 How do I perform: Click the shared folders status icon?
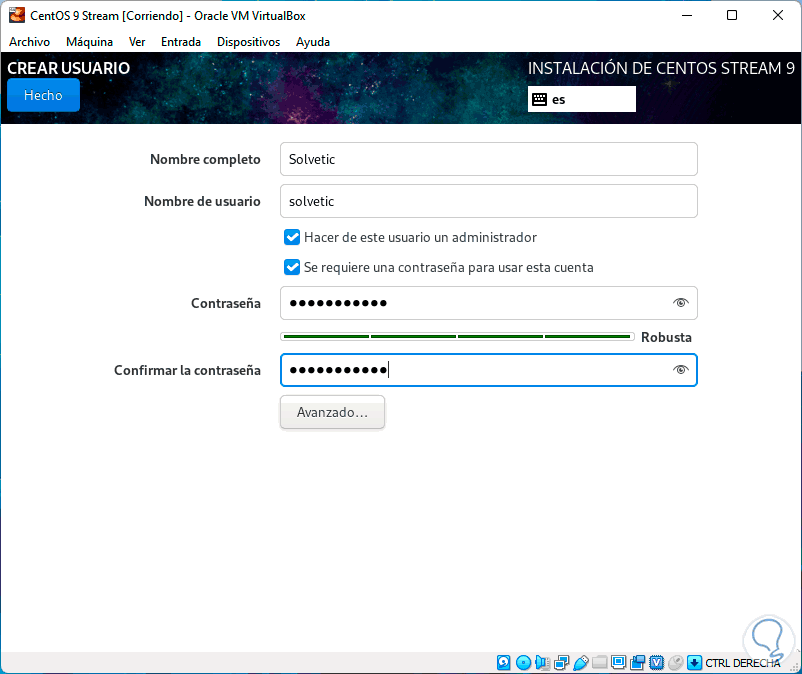[x=599, y=663]
